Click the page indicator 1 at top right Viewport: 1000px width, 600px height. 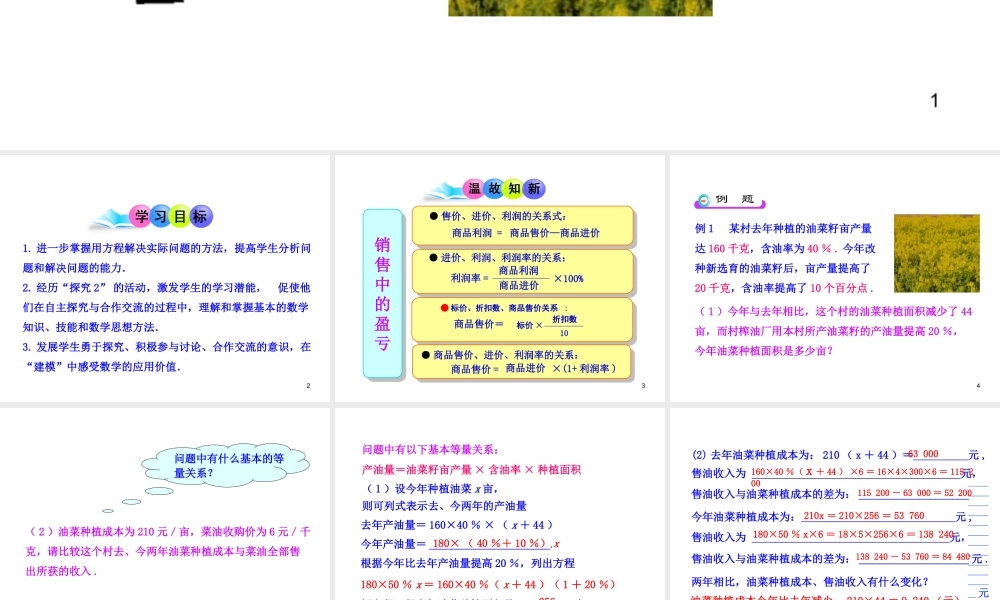[933, 100]
